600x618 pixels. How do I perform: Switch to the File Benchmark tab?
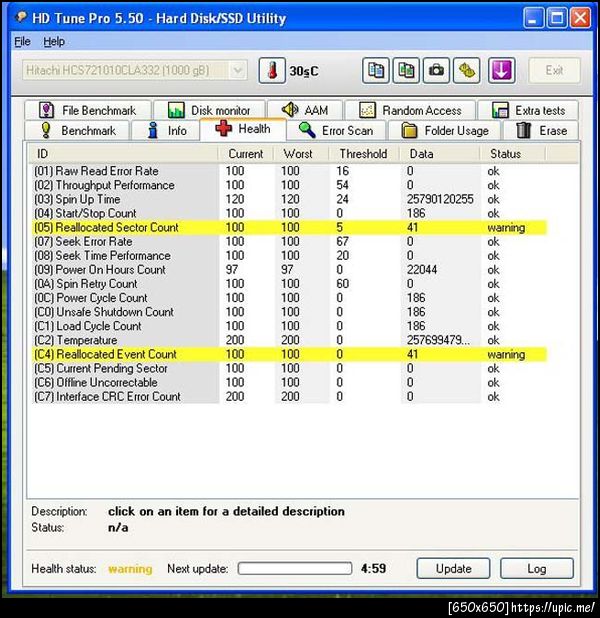[88, 110]
